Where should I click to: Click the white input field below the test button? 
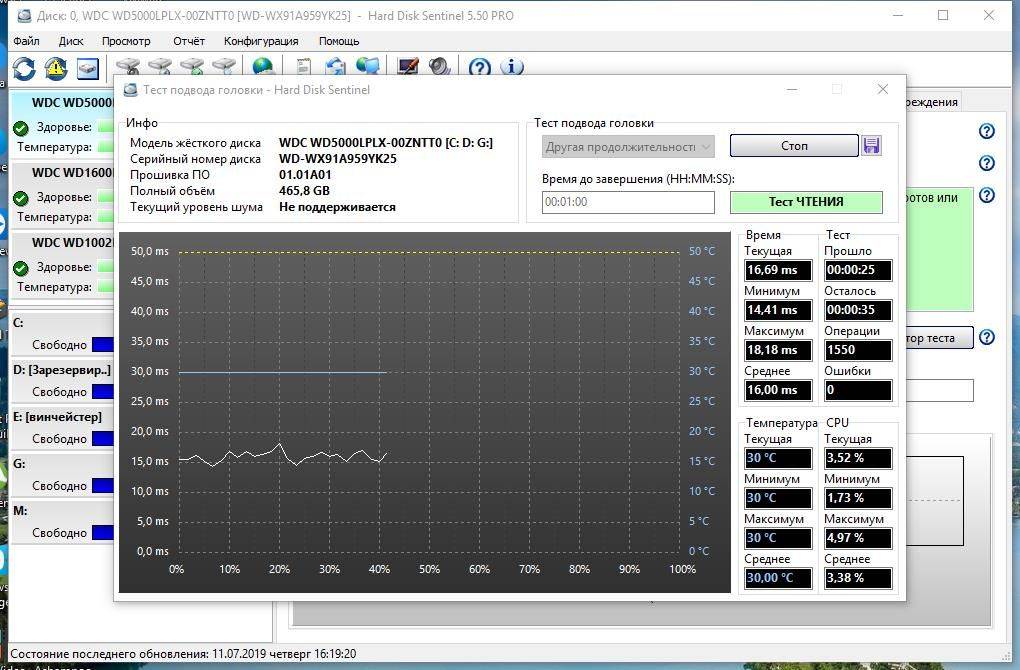(939, 390)
